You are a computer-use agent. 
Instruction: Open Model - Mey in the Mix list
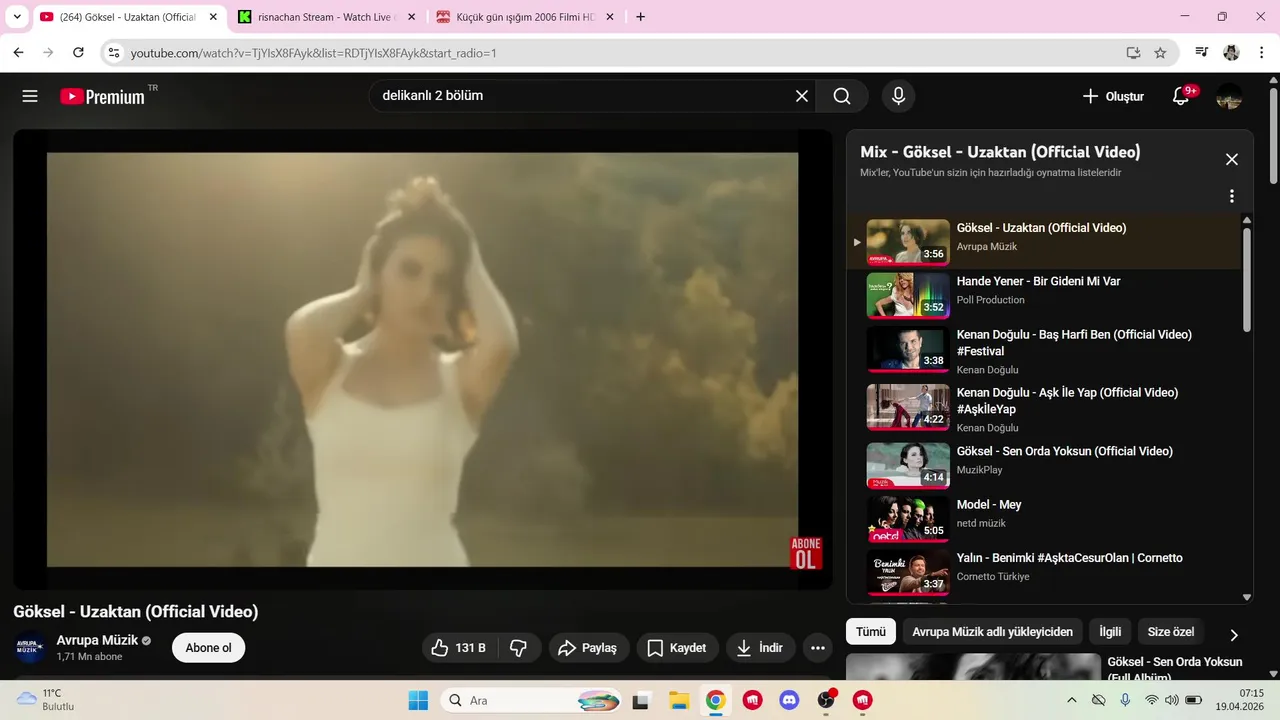[989, 505]
